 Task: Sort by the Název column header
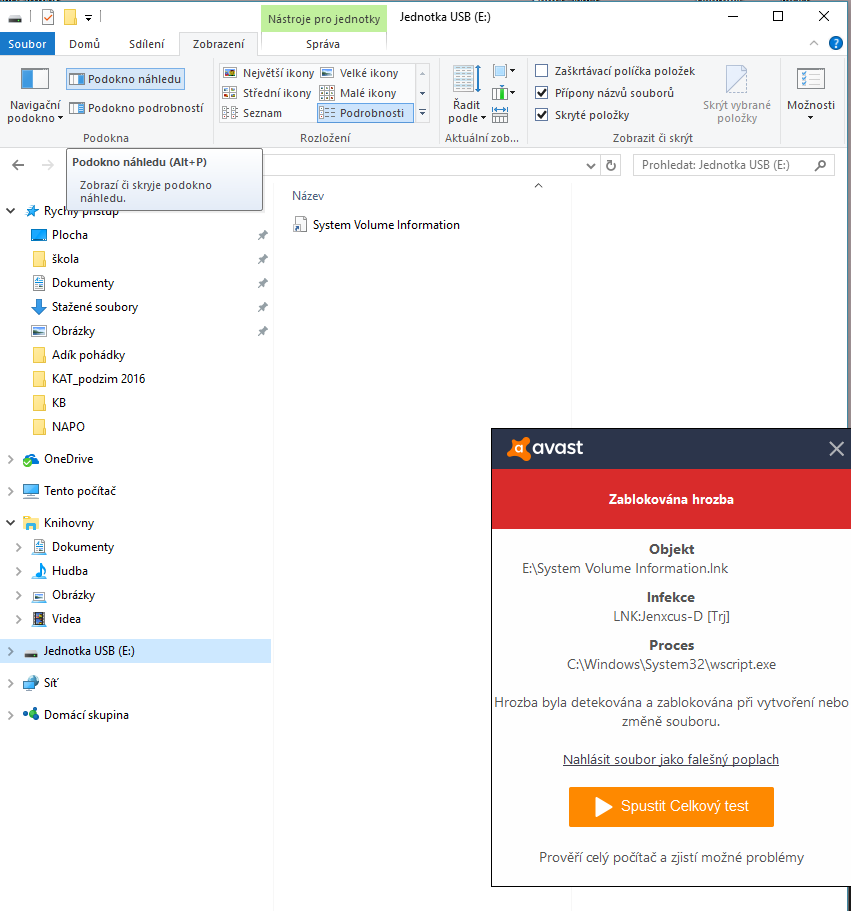308,196
